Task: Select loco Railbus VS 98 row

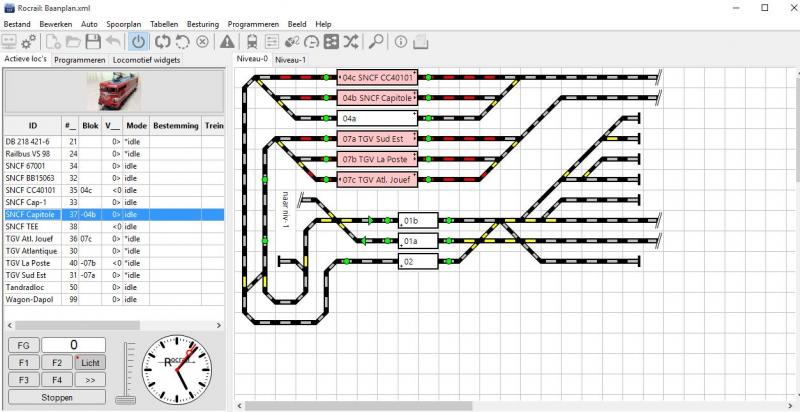Action: (x=114, y=153)
